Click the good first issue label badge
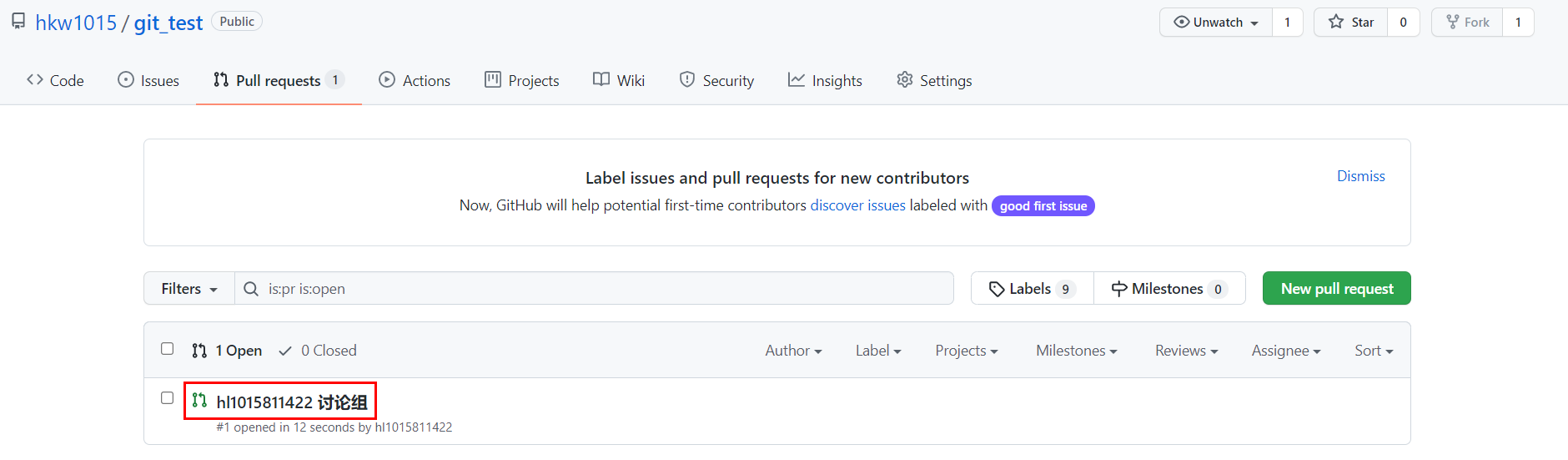This screenshot has height=460, width=1568. click(1043, 205)
